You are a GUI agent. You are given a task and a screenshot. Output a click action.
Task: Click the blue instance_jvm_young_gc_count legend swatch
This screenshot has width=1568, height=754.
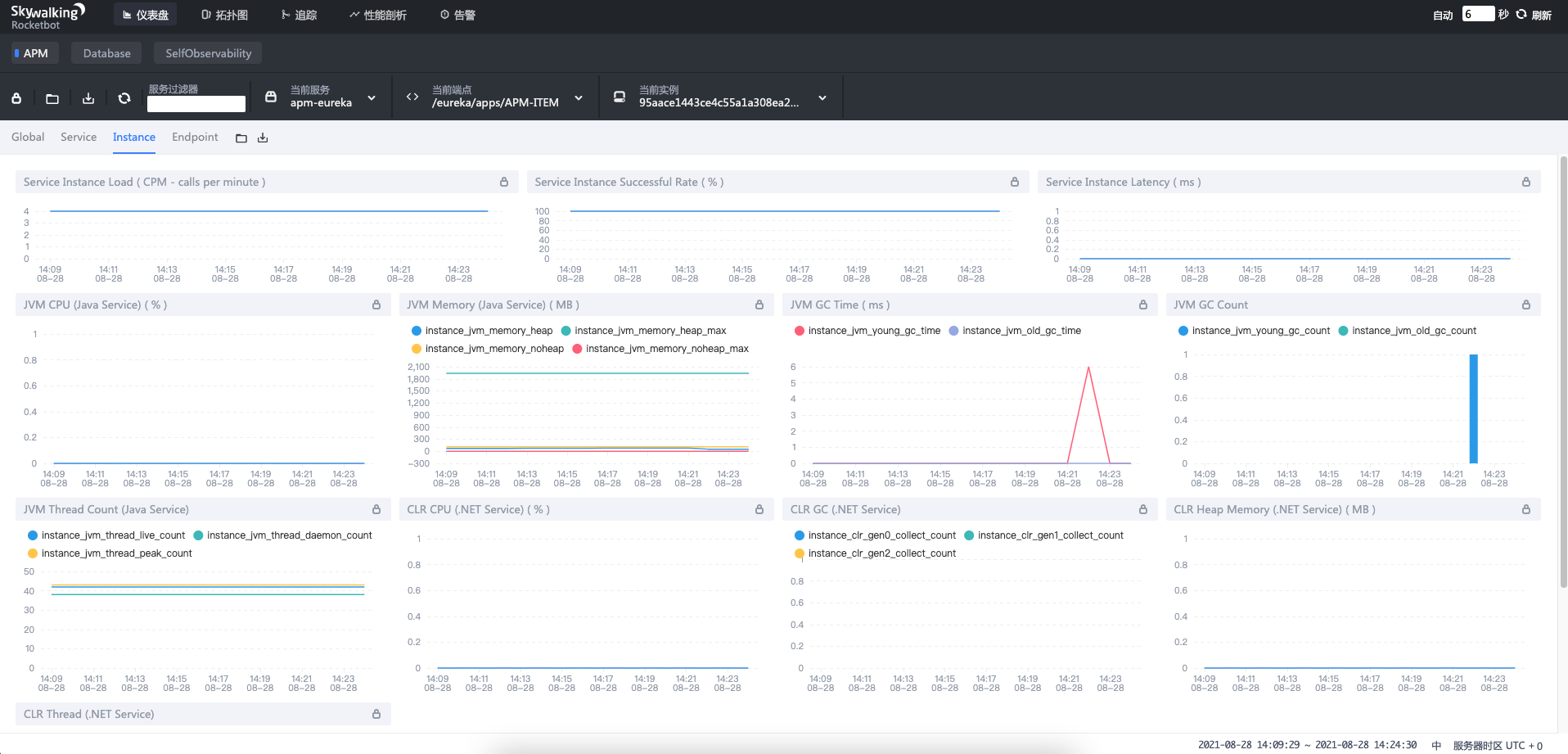click(x=1183, y=331)
